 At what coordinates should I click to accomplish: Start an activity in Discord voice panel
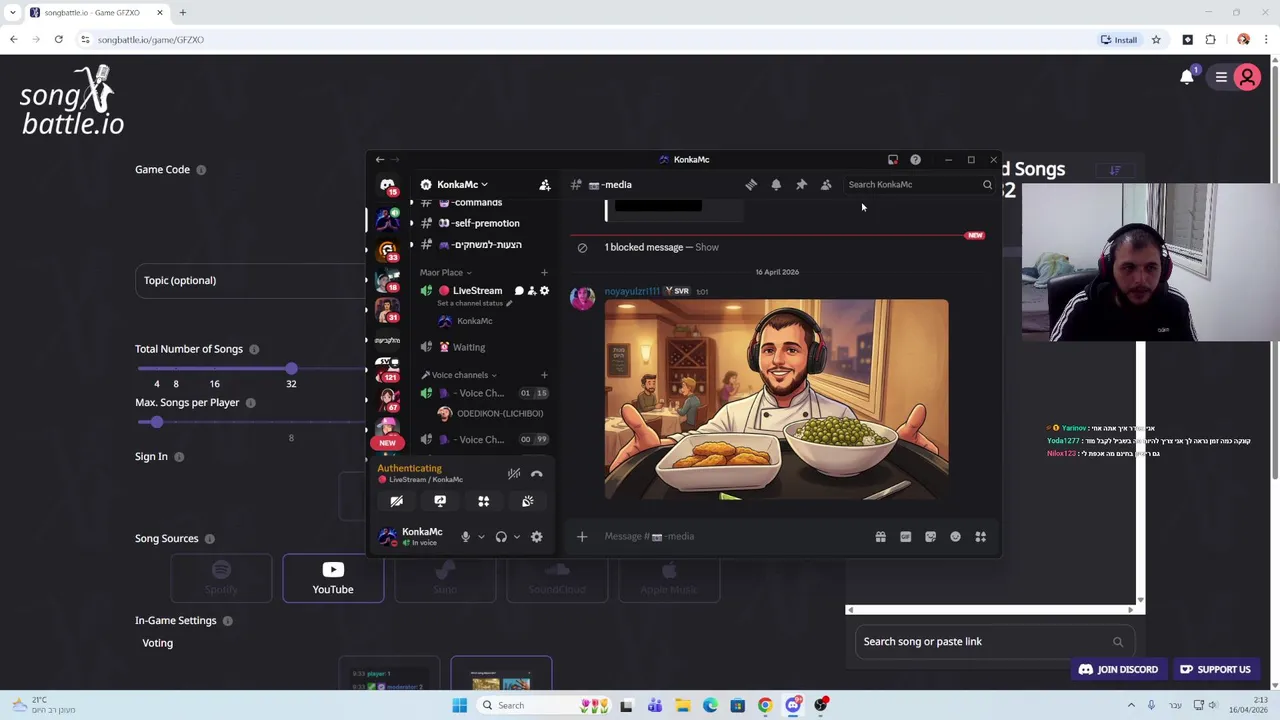tap(484, 501)
